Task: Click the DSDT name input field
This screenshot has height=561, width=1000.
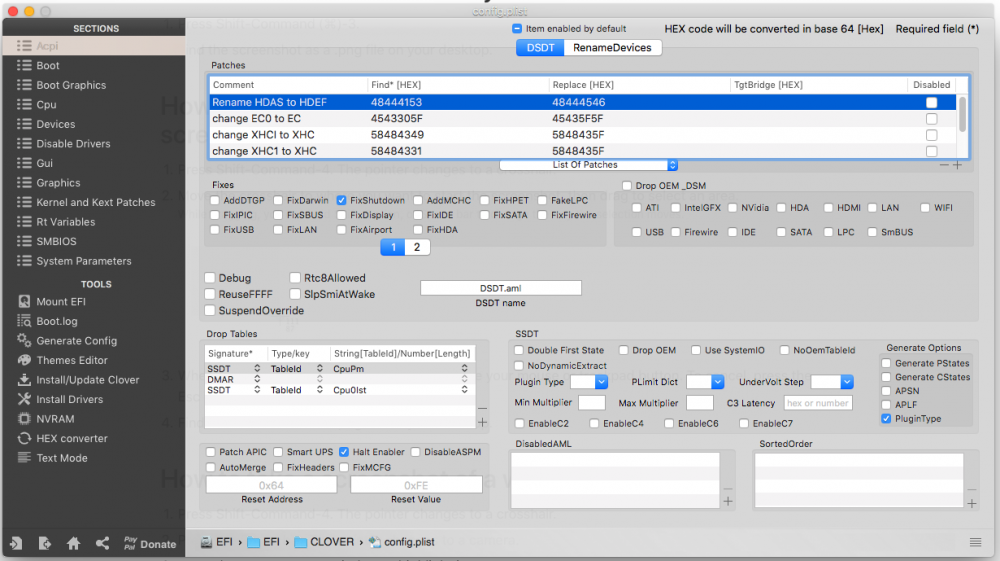Action: coord(501,288)
